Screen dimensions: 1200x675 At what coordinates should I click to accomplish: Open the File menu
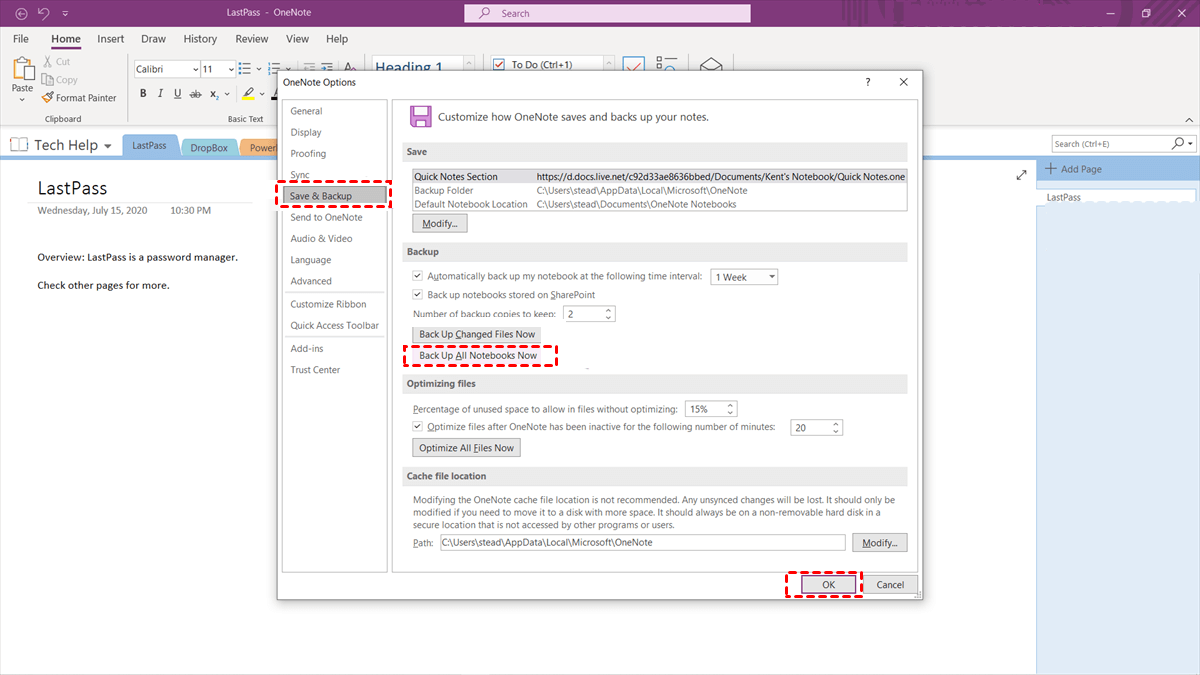(x=21, y=39)
